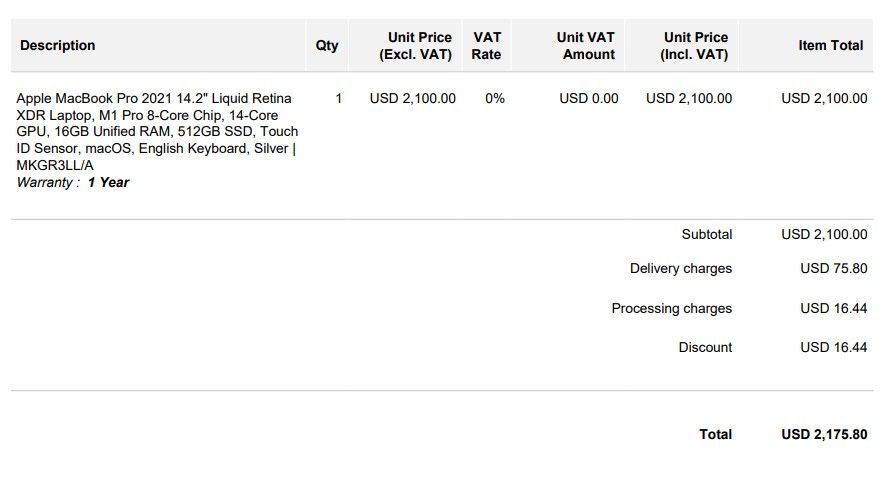Click the quantity value 1
The image size is (895, 504).
[x=339, y=99]
